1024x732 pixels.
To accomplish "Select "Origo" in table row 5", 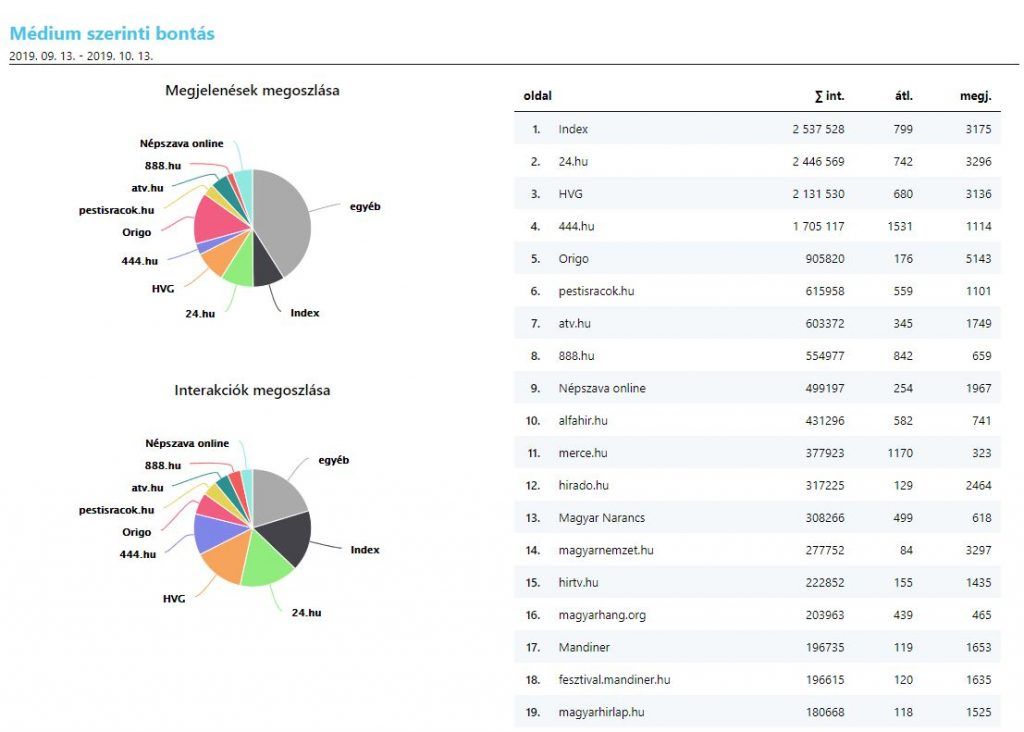I will 573,259.
